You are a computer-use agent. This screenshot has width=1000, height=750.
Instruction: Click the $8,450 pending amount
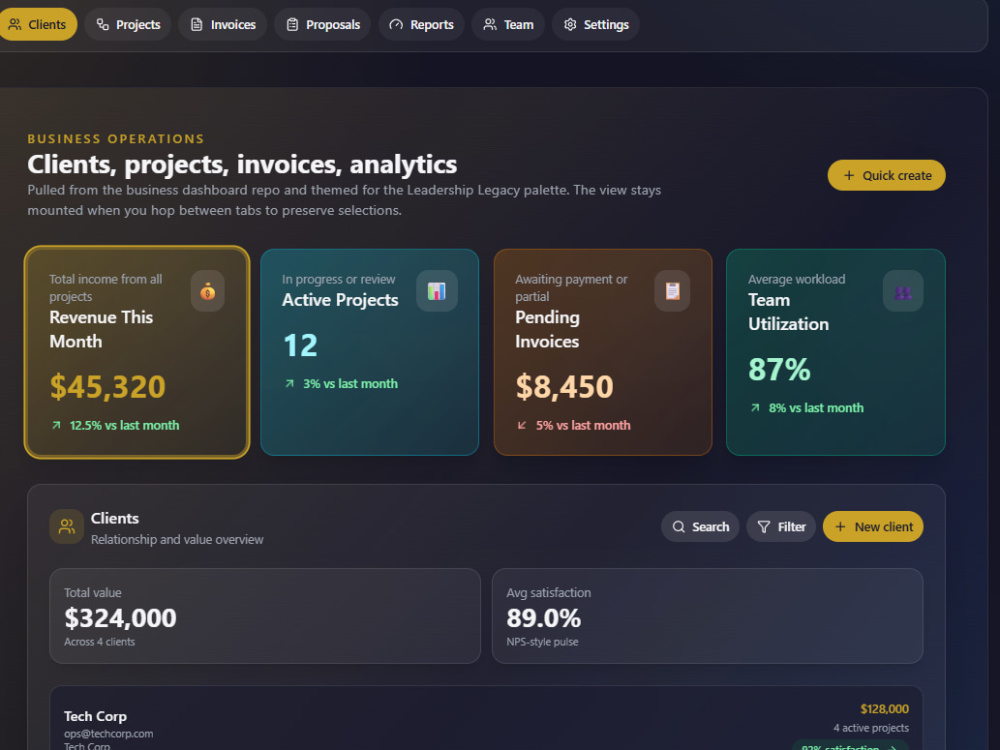coord(564,386)
